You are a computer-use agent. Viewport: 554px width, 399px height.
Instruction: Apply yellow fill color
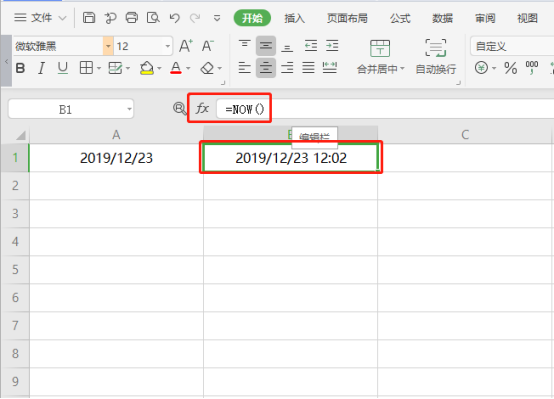(147, 68)
